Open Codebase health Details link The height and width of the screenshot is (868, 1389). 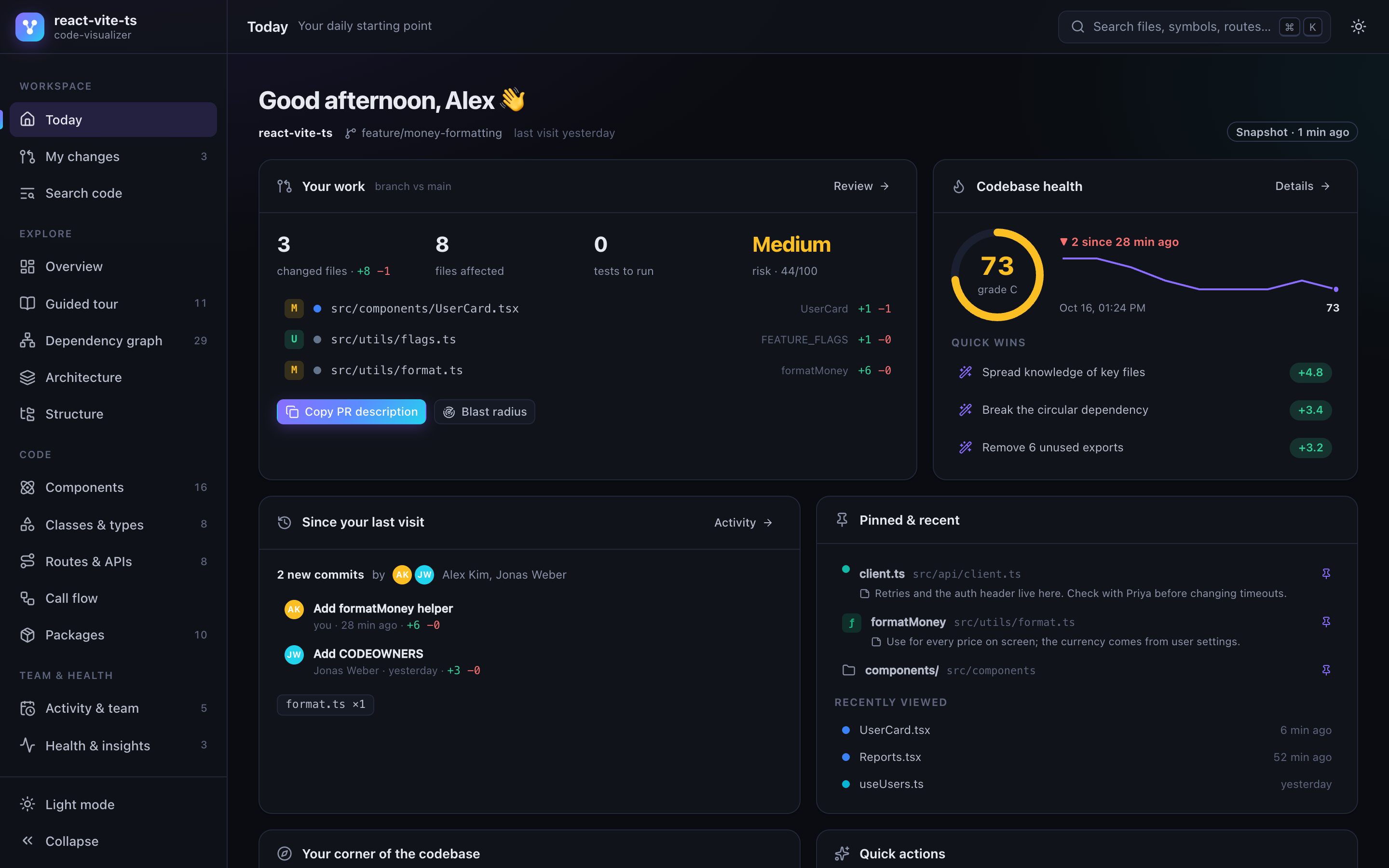[x=1302, y=186]
